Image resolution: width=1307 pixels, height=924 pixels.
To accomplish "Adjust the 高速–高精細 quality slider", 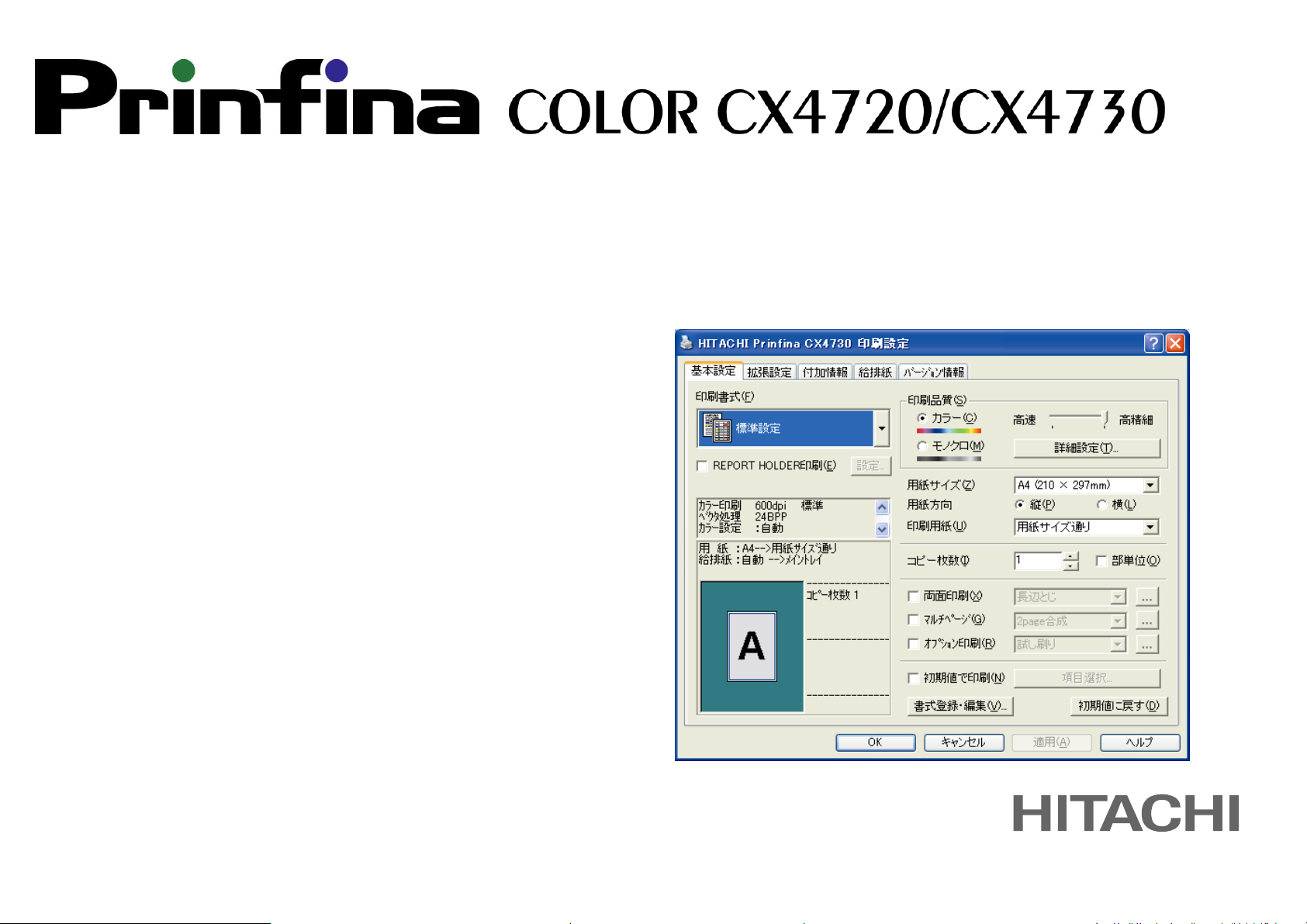I will [x=1105, y=420].
